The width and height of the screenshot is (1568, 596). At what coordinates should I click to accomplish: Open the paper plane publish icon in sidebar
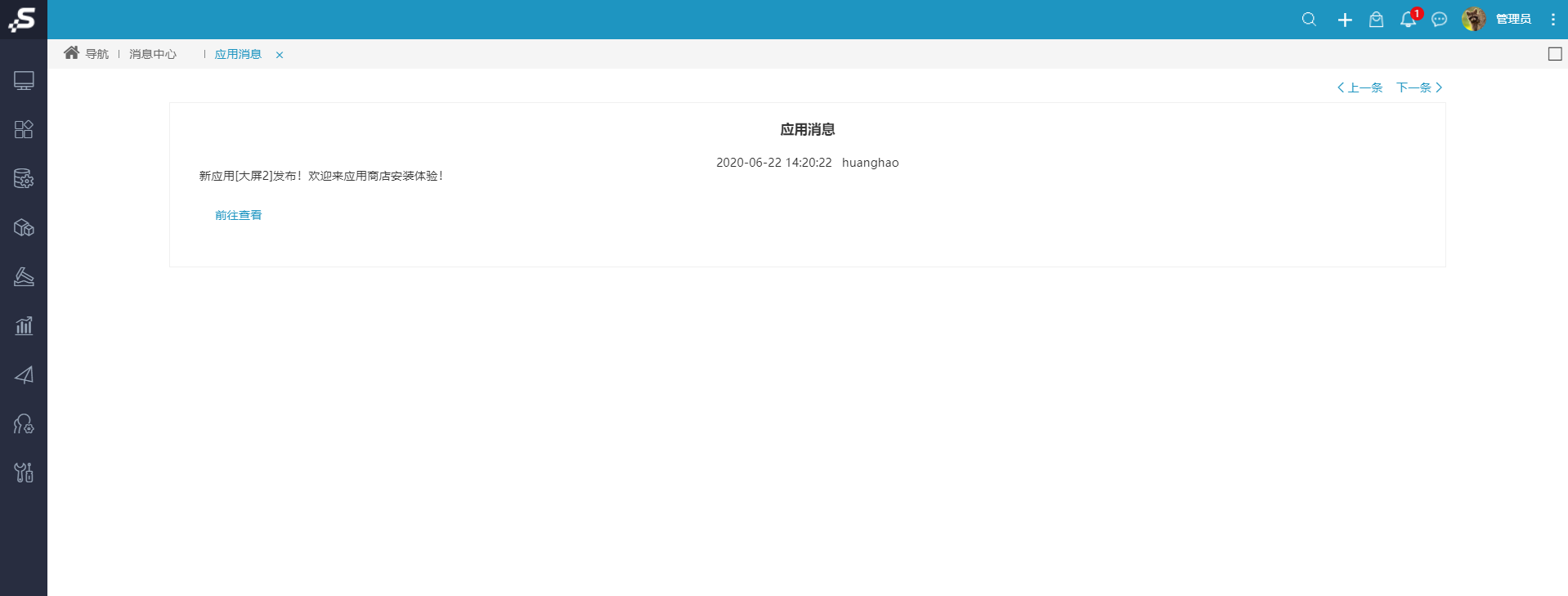tap(24, 374)
